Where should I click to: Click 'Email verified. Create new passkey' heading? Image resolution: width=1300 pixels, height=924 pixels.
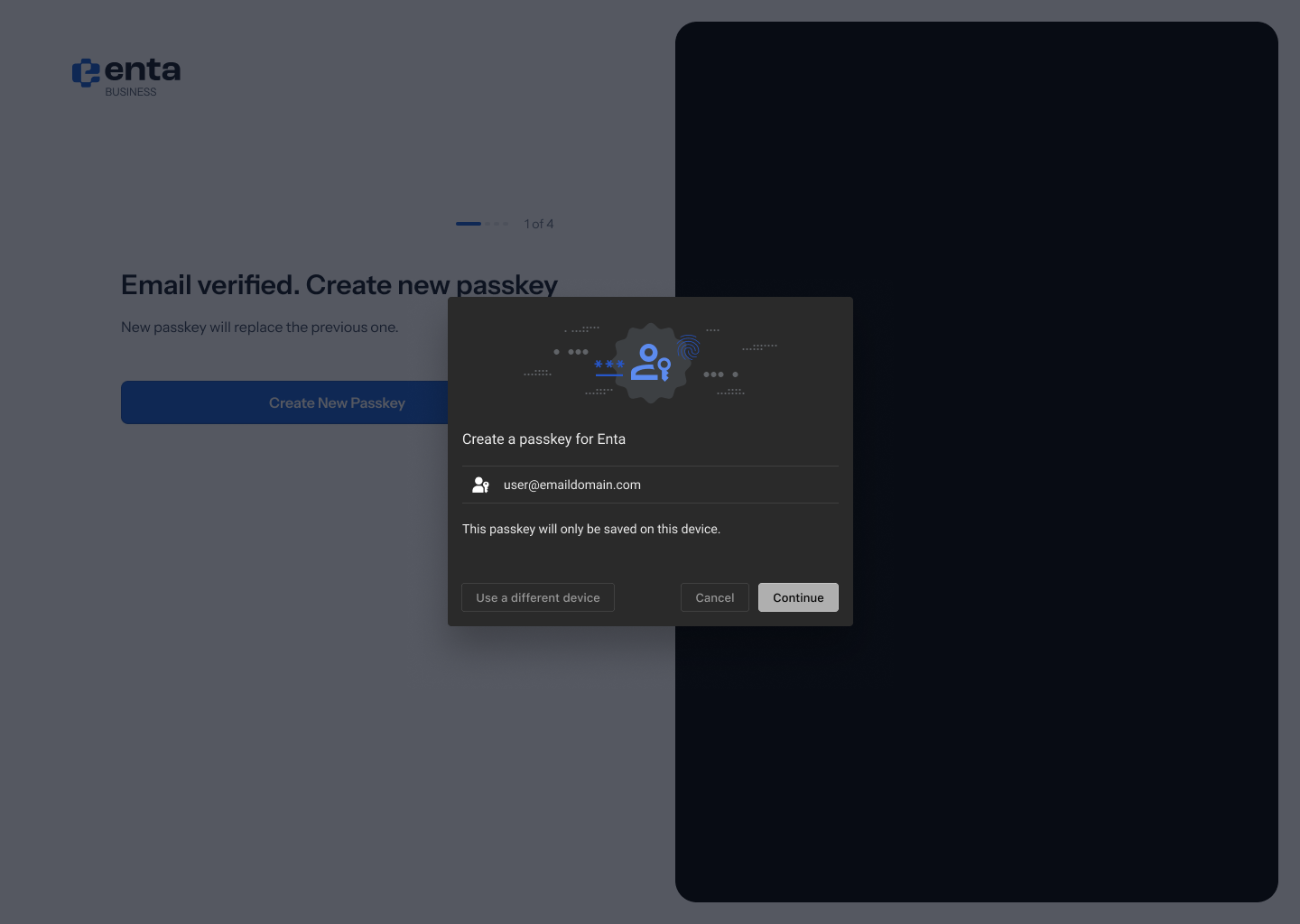(339, 285)
